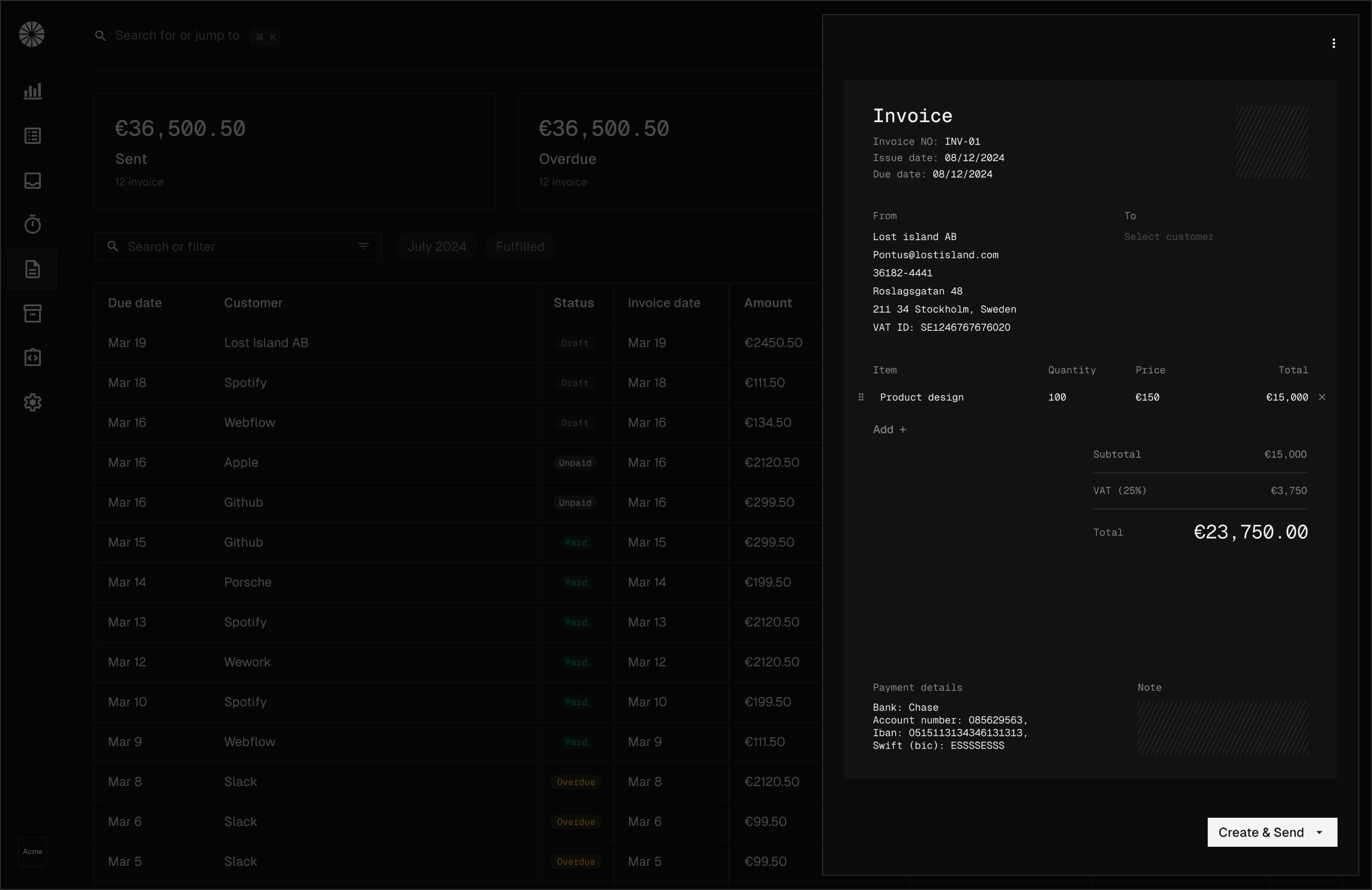Open the time tracker stopwatch icon
The height and width of the screenshot is (890, 1372).
[x=32, y=224]
